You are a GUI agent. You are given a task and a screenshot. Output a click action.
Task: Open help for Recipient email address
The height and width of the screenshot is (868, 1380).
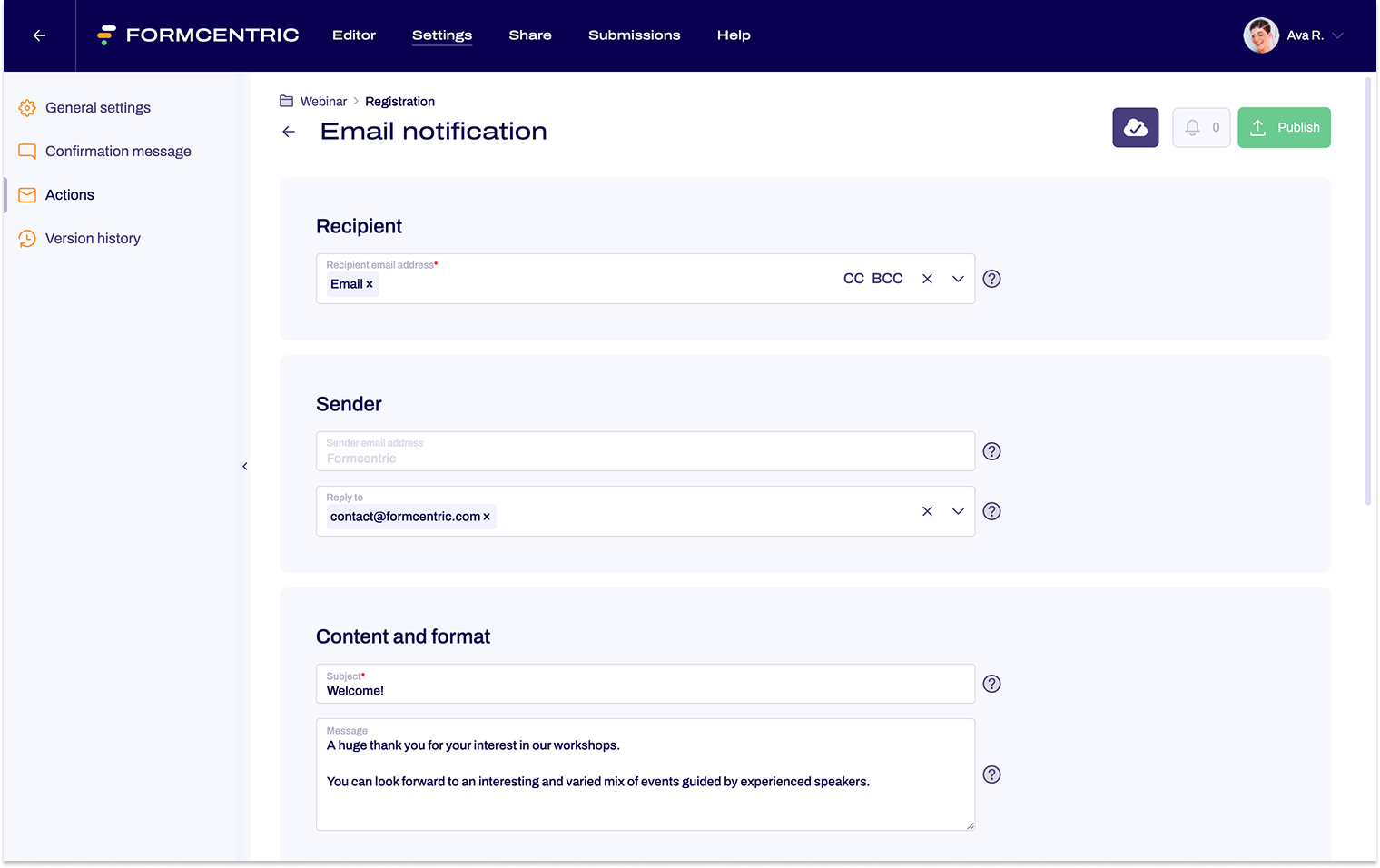click(x=991, y=279)
